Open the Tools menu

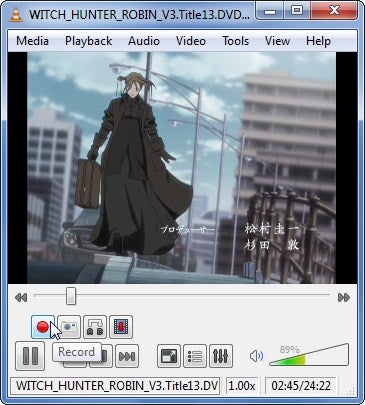coord(236,41)
